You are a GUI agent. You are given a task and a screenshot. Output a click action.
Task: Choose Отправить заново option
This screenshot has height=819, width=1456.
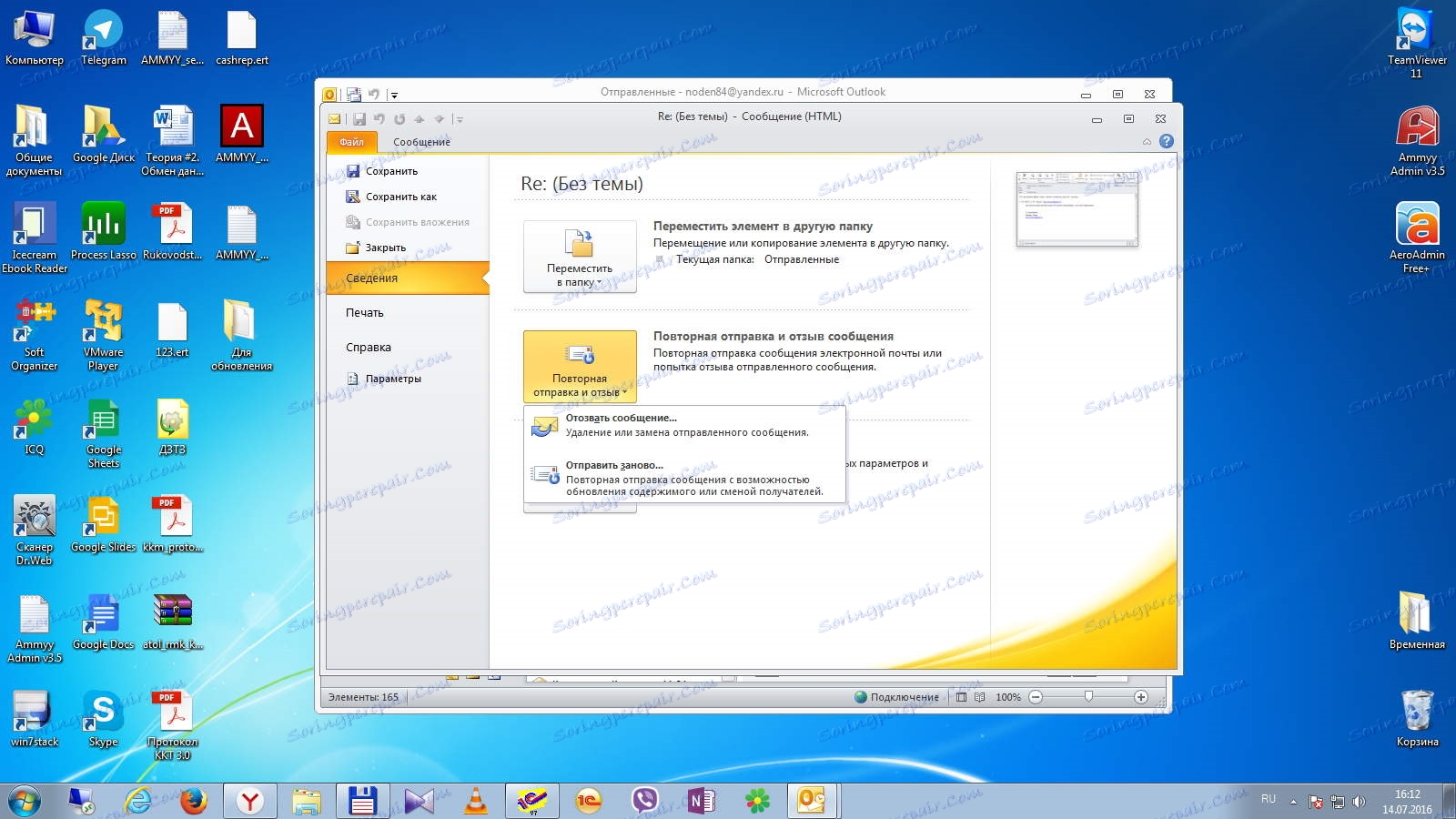click(x=684, y=479)
